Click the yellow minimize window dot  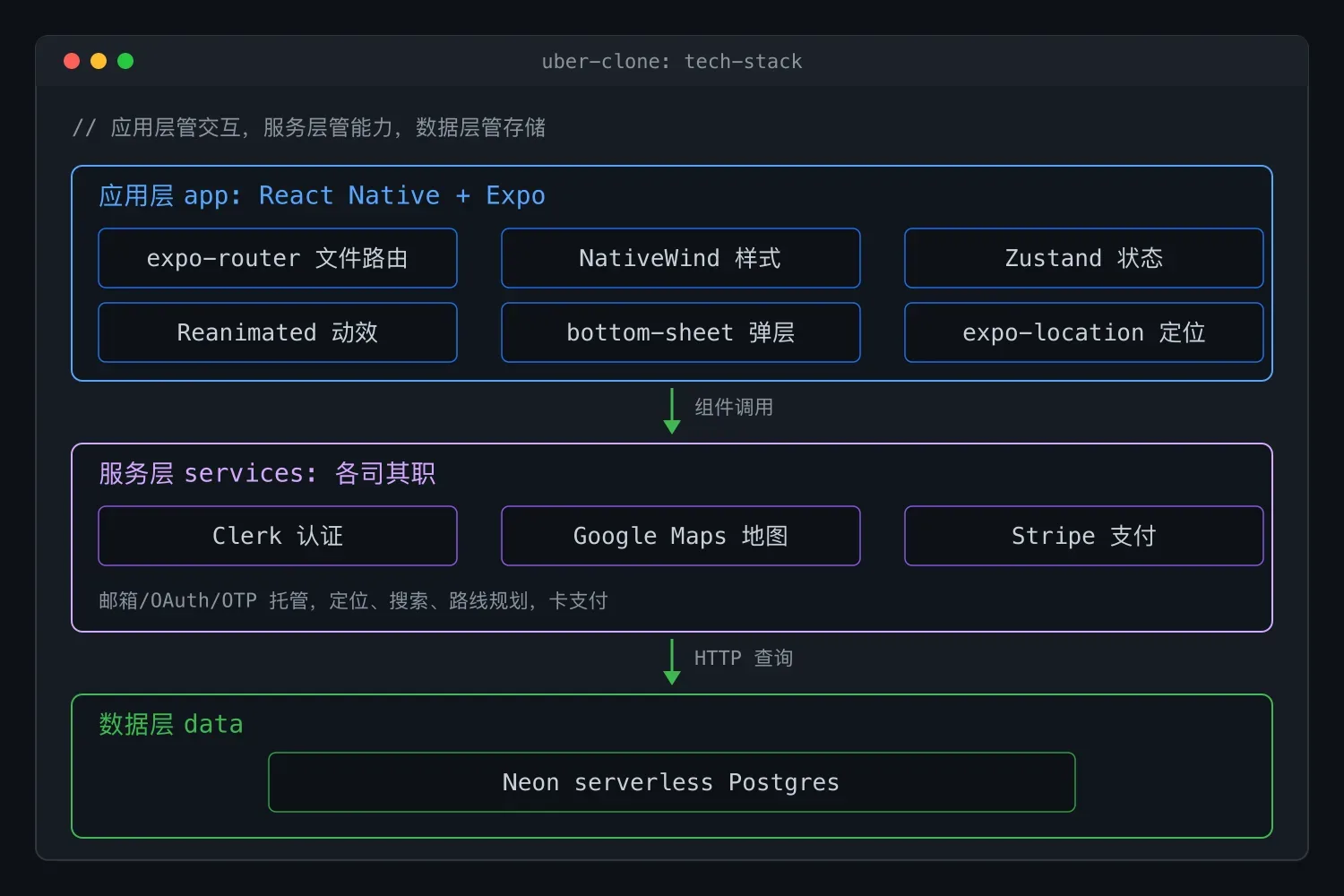99,61
